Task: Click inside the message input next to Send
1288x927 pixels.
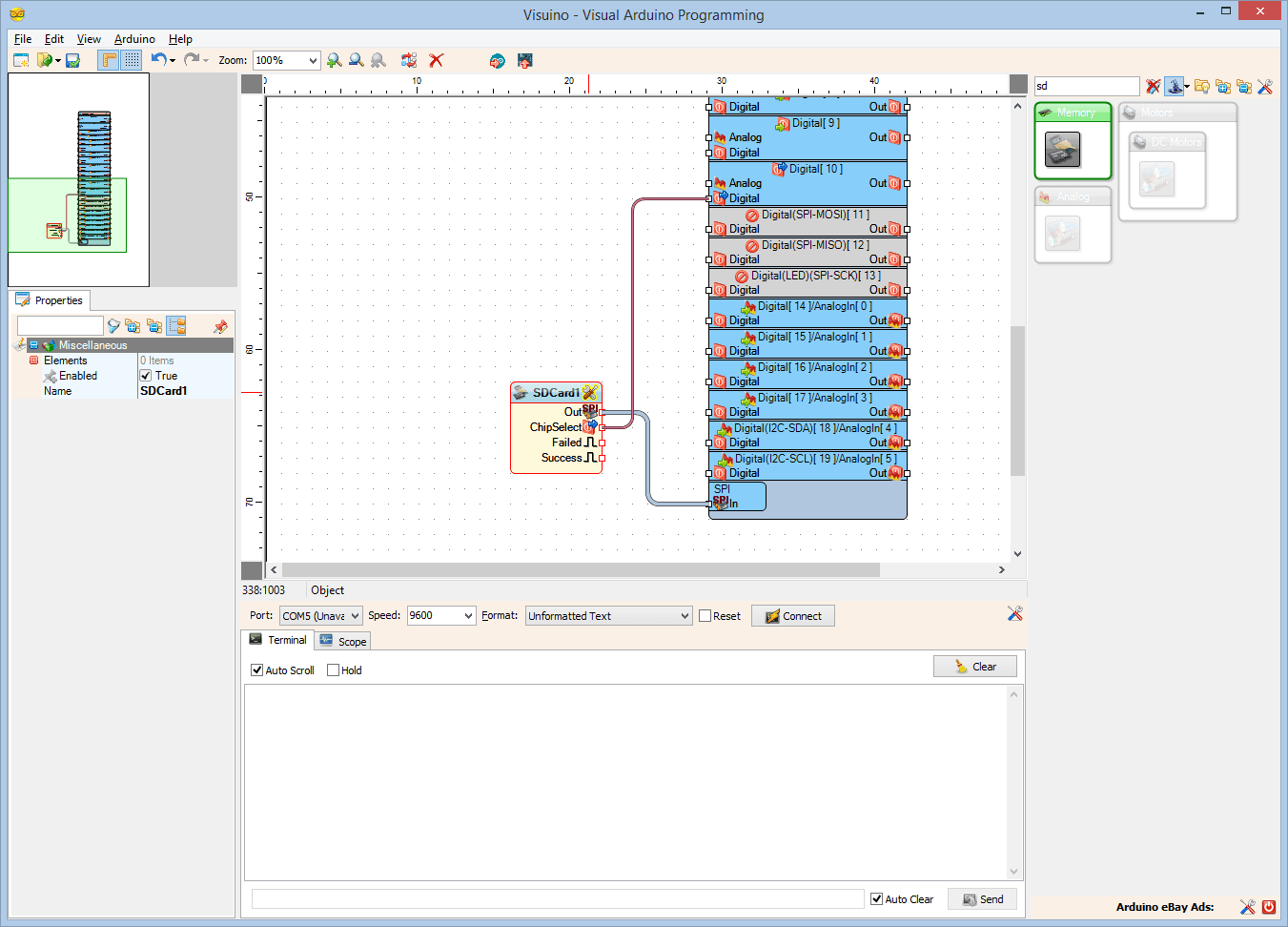Action: [x=558, y=897]
